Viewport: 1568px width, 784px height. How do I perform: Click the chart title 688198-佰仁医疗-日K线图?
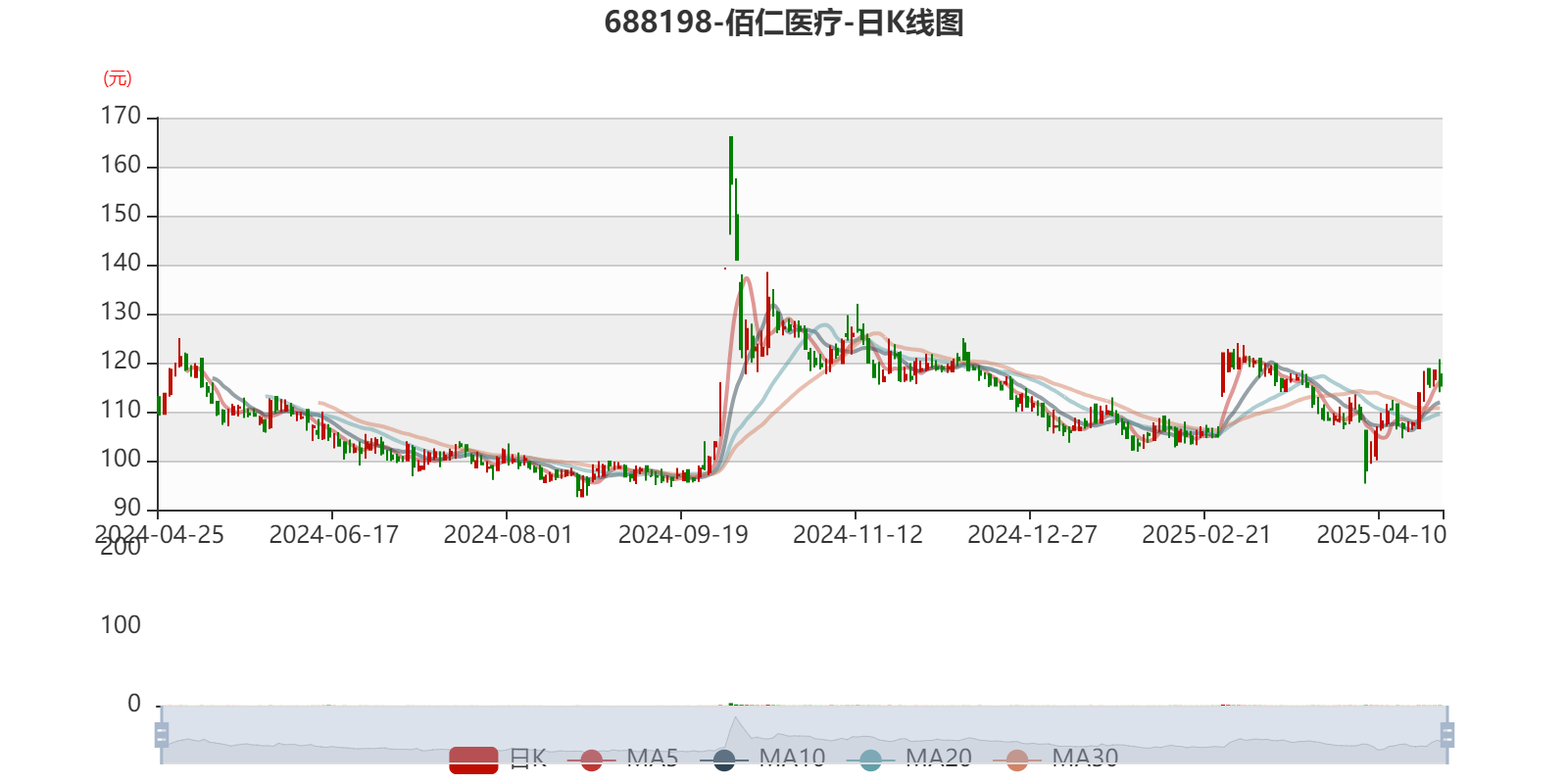click(784, 23)
